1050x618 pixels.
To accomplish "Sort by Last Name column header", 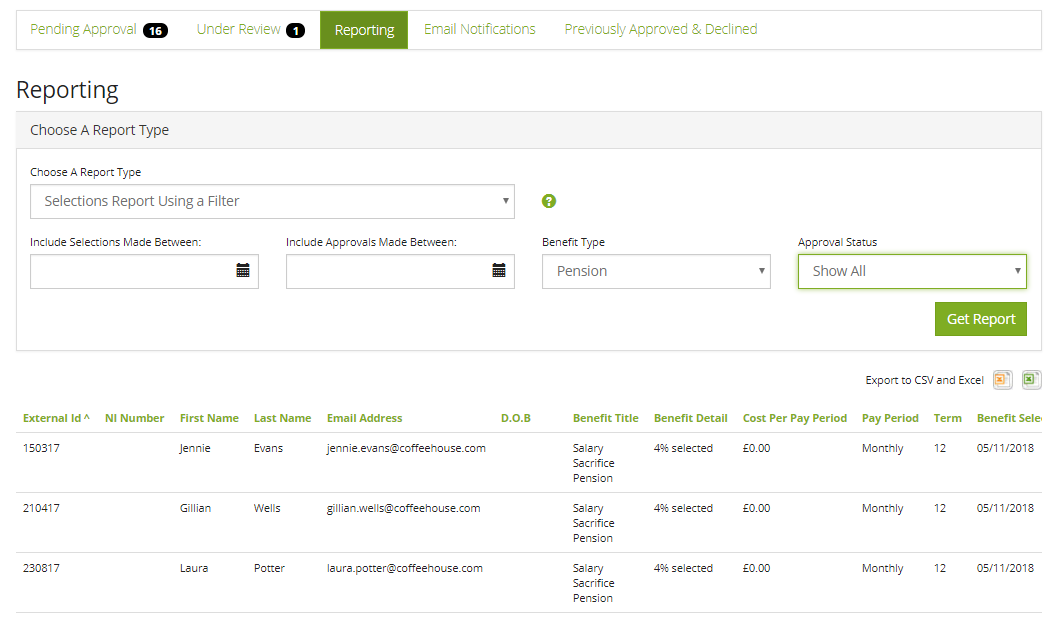I will coord(283,418).
